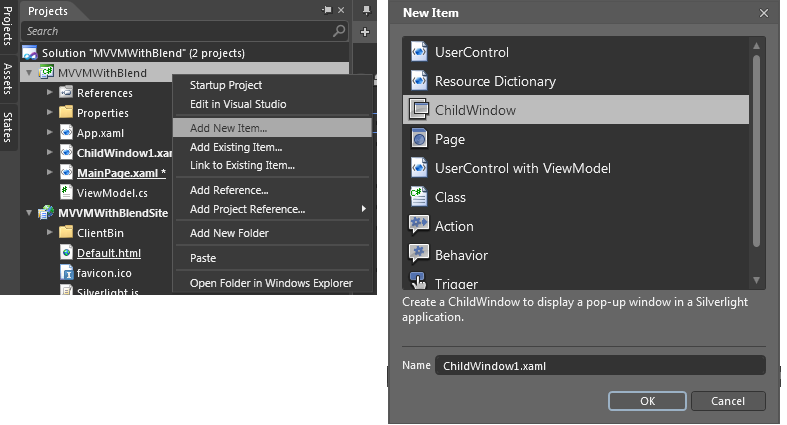The height and width of the screenshot is (425, 787).
Task: Select the 'Resource Dictionary' list text
Action: coord(495,81)
